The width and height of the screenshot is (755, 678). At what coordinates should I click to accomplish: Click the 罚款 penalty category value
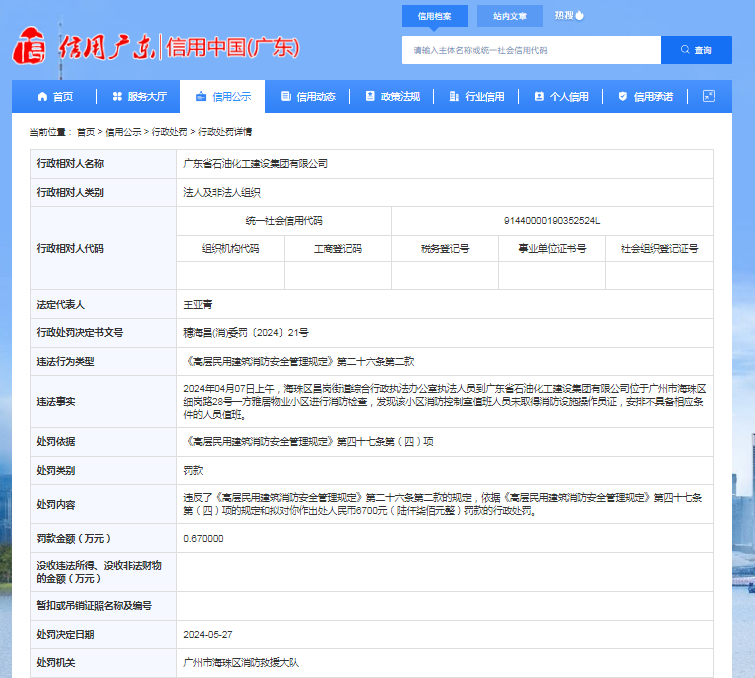tap(193, 470)
